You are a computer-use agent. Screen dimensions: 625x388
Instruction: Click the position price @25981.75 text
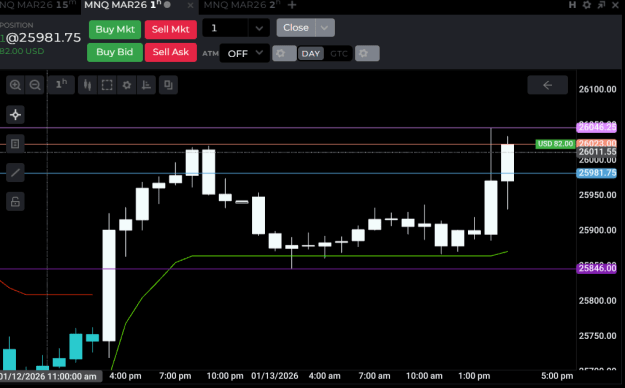tap(43, 37)
